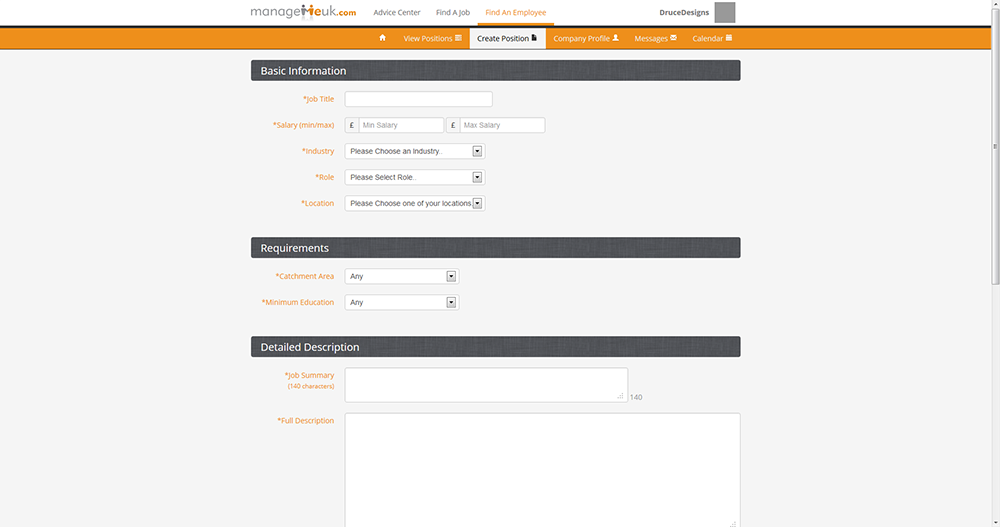Expand the Location dropdown
The image size is (1000, 527).
point(415,203)
